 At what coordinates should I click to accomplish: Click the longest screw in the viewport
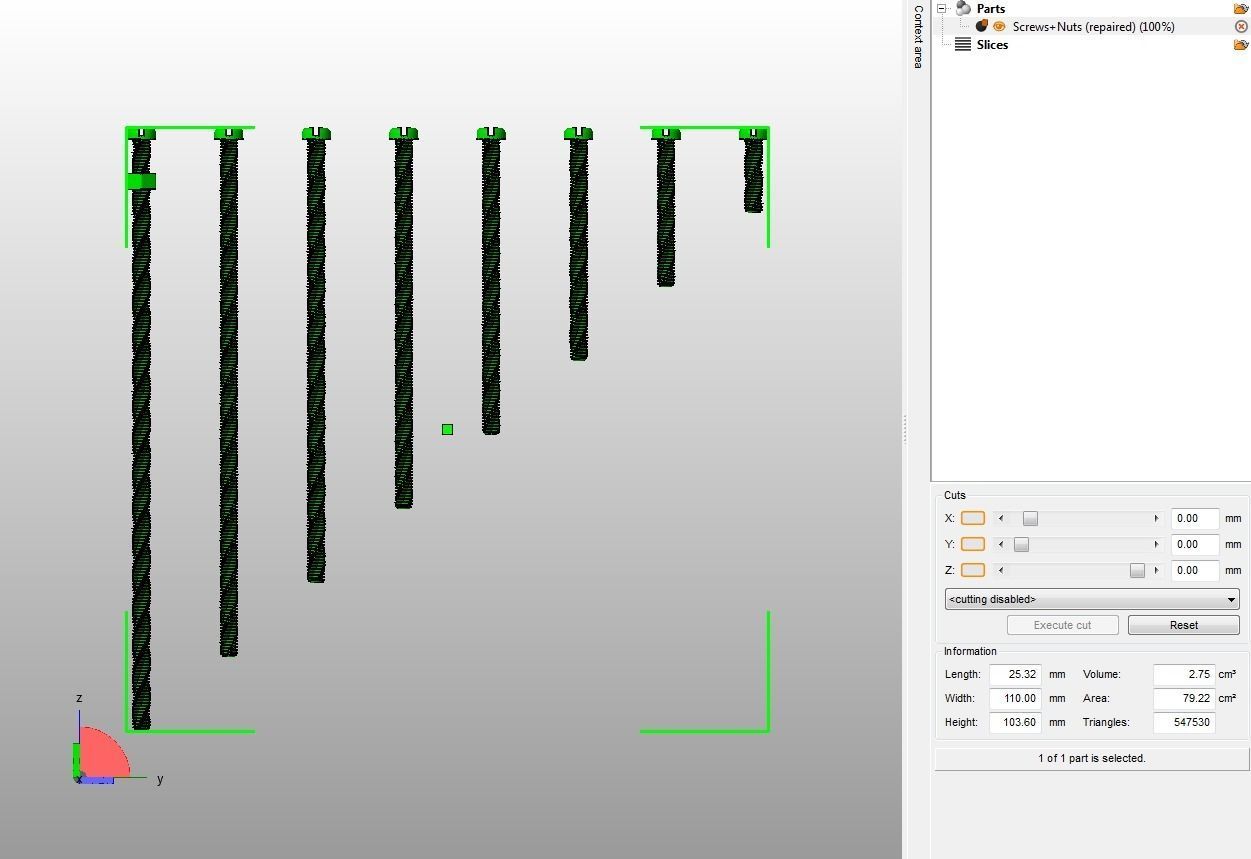141,430
